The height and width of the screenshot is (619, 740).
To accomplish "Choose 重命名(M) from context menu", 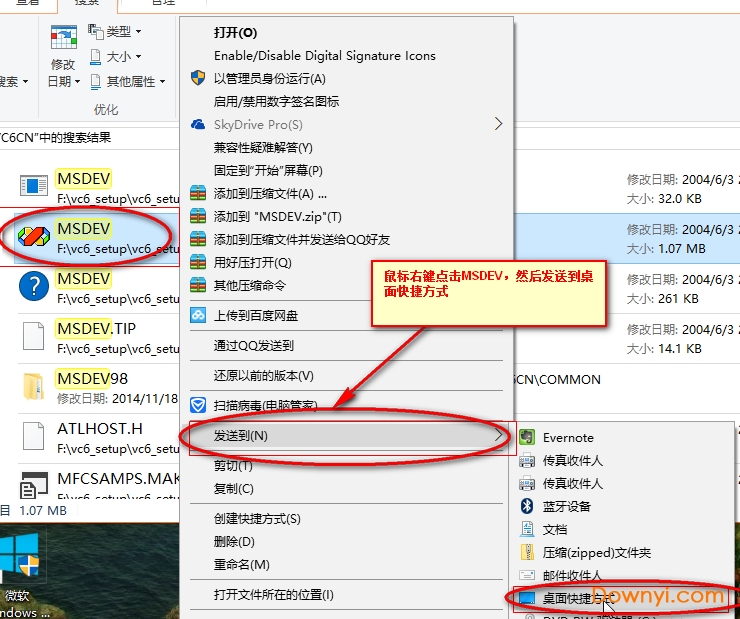I will click(242, 565).
